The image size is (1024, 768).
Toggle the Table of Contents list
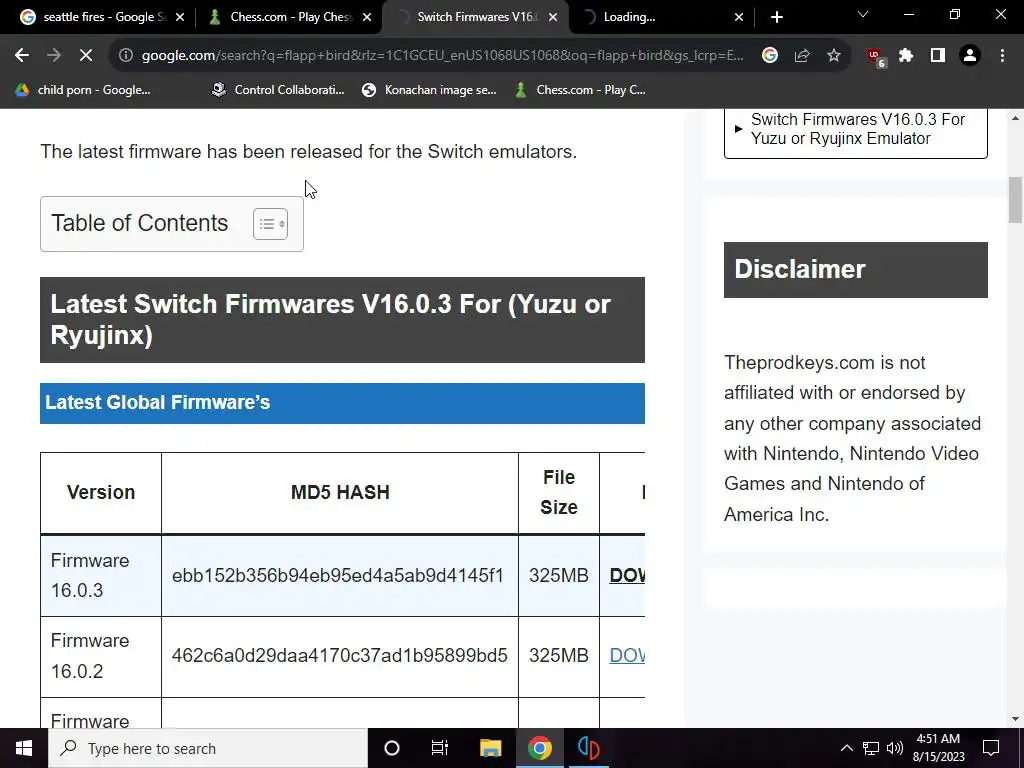(x=270, y=224)
